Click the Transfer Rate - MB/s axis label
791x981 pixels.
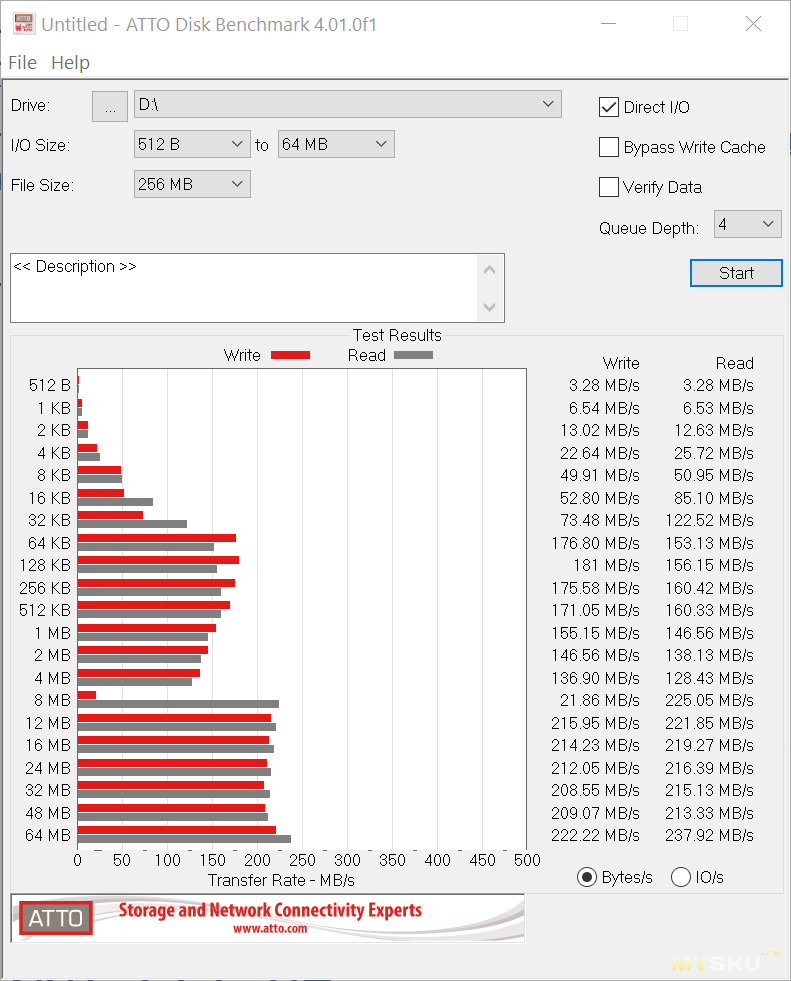[x=281, y=881]
